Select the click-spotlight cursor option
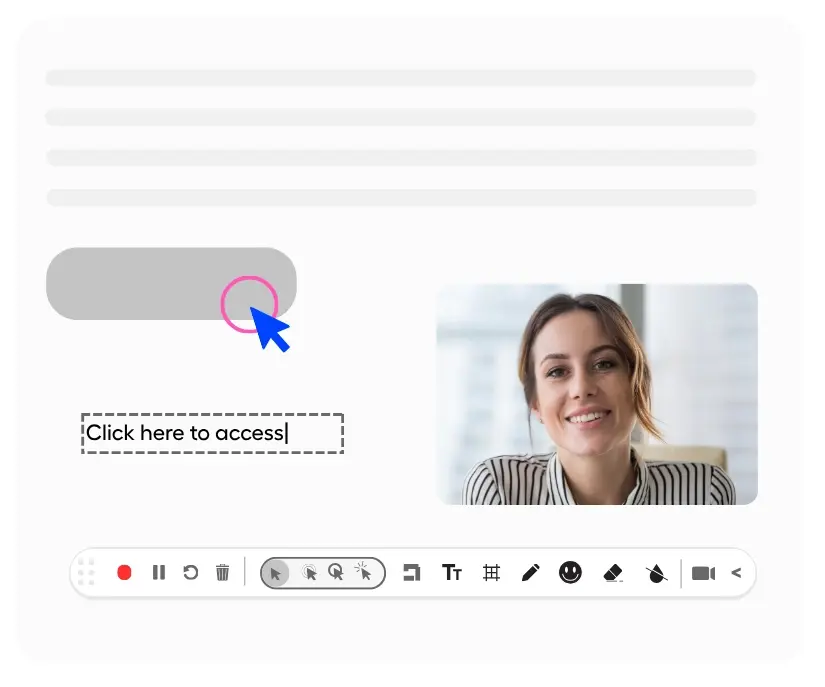 pos(364,573)
